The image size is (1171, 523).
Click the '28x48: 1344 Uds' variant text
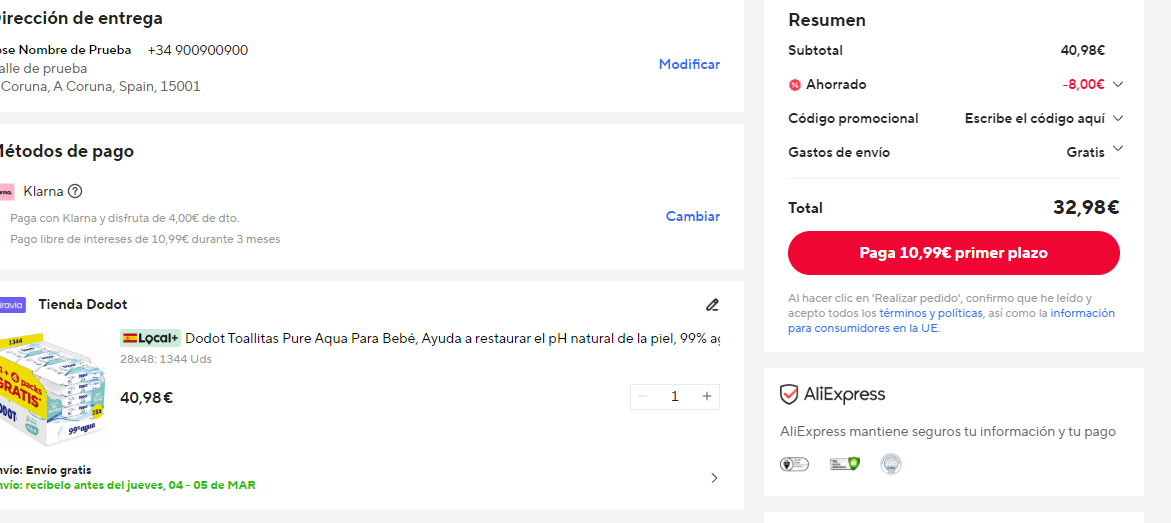click(x=166, y=359)
